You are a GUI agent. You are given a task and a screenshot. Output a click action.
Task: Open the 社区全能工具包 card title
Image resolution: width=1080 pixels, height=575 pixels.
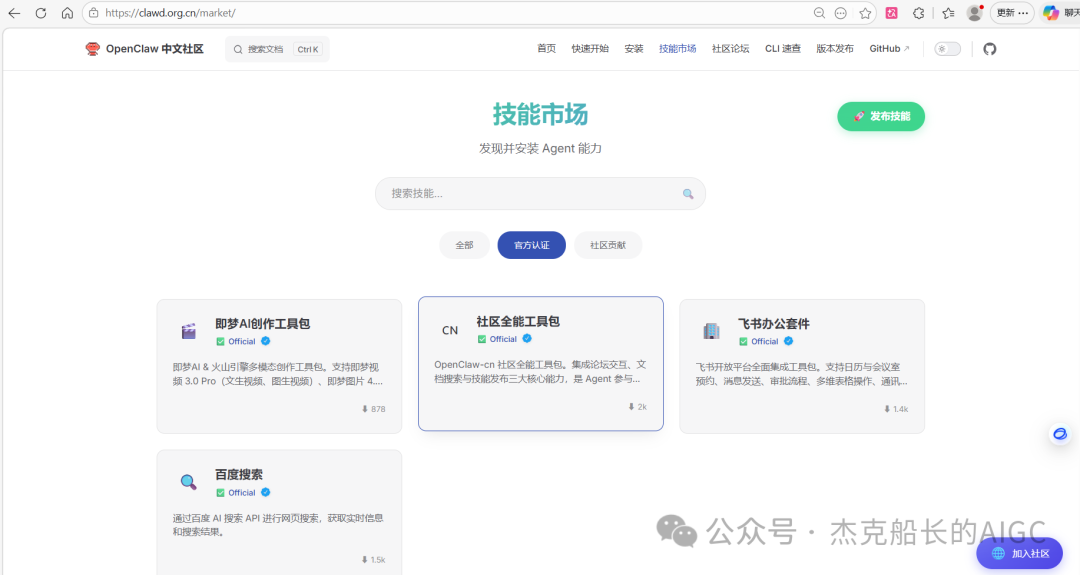pos(518,322)
